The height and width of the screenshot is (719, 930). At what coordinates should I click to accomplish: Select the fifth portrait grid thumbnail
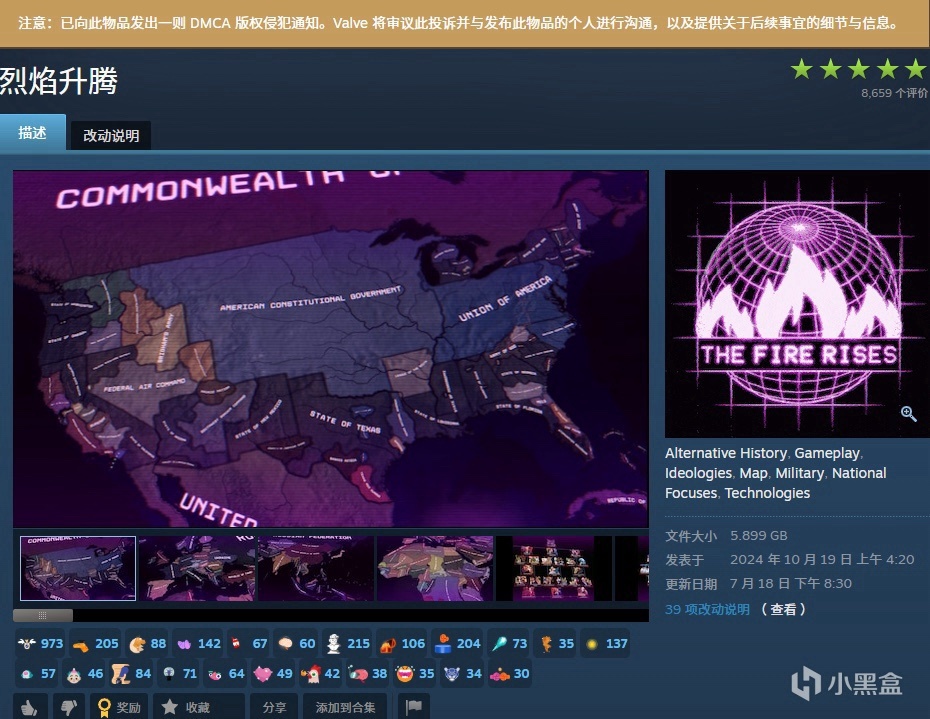[x=554, y=568]
